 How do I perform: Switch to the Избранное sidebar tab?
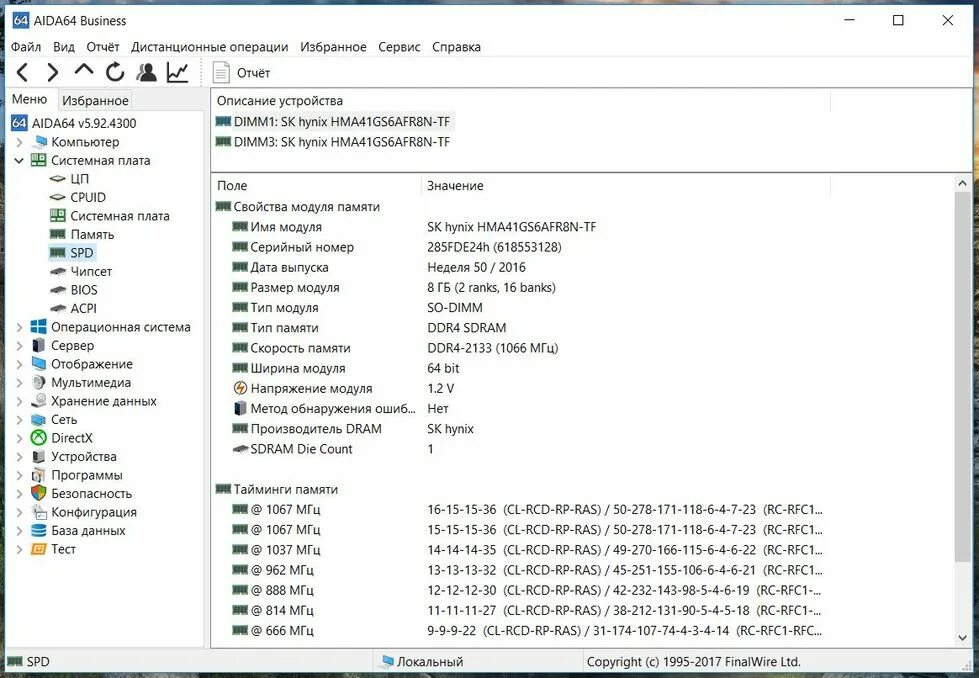tap(96, 101)
